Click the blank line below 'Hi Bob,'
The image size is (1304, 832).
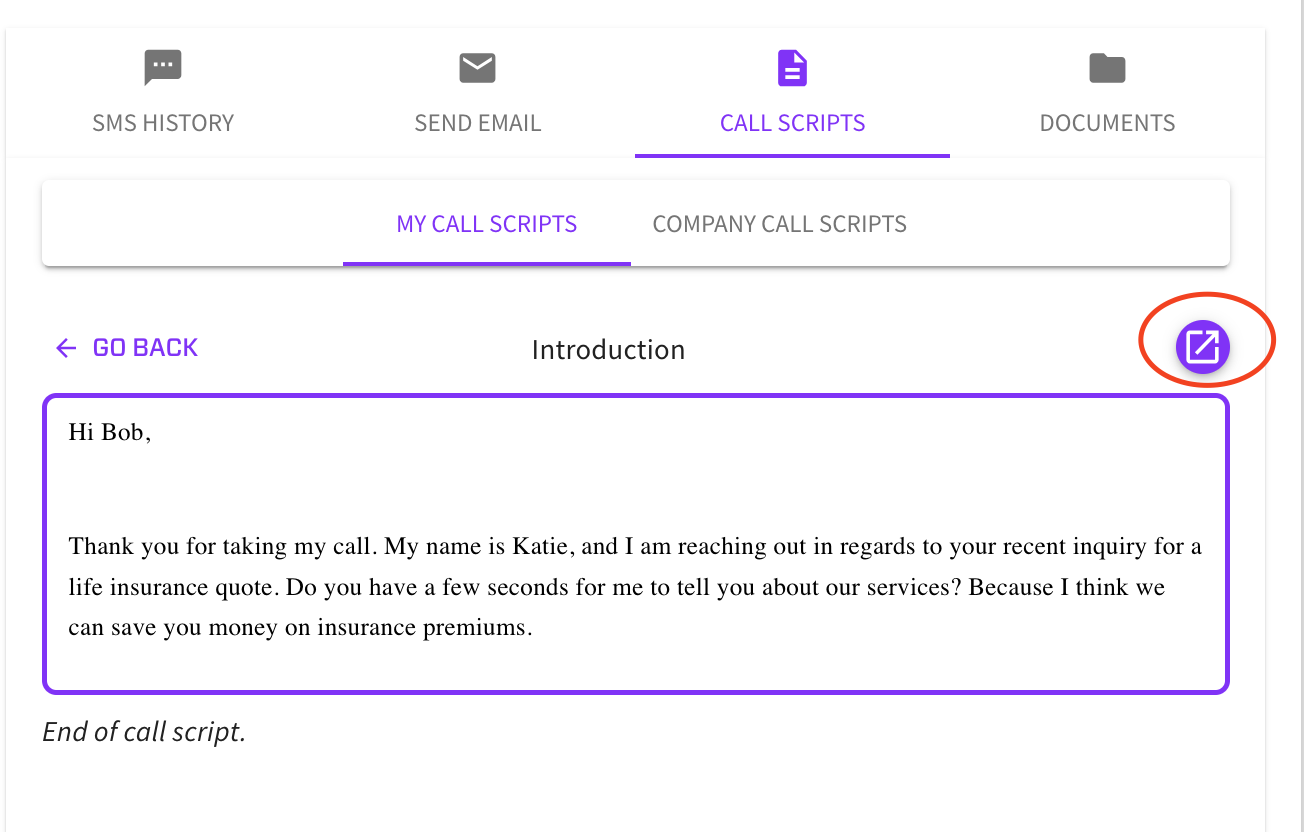635,488
